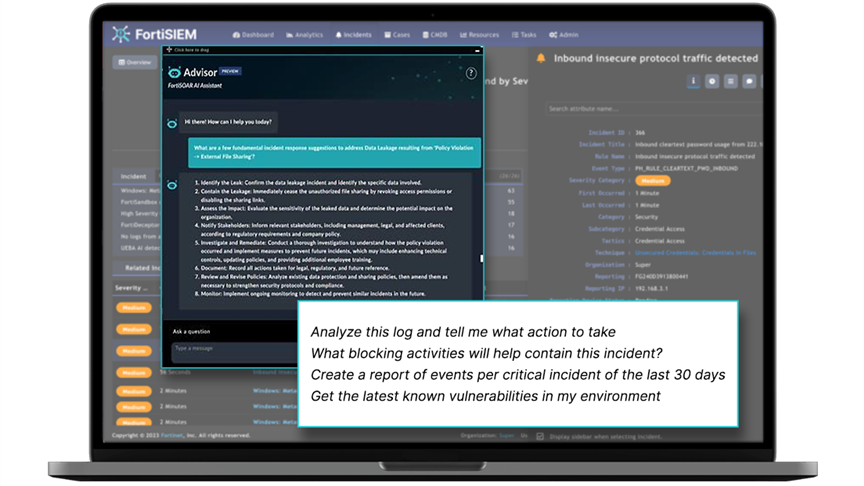Viewport: 864px width, 486px height.
Task: Select the Data Leakage question bubble
Action: coord(334,152)
